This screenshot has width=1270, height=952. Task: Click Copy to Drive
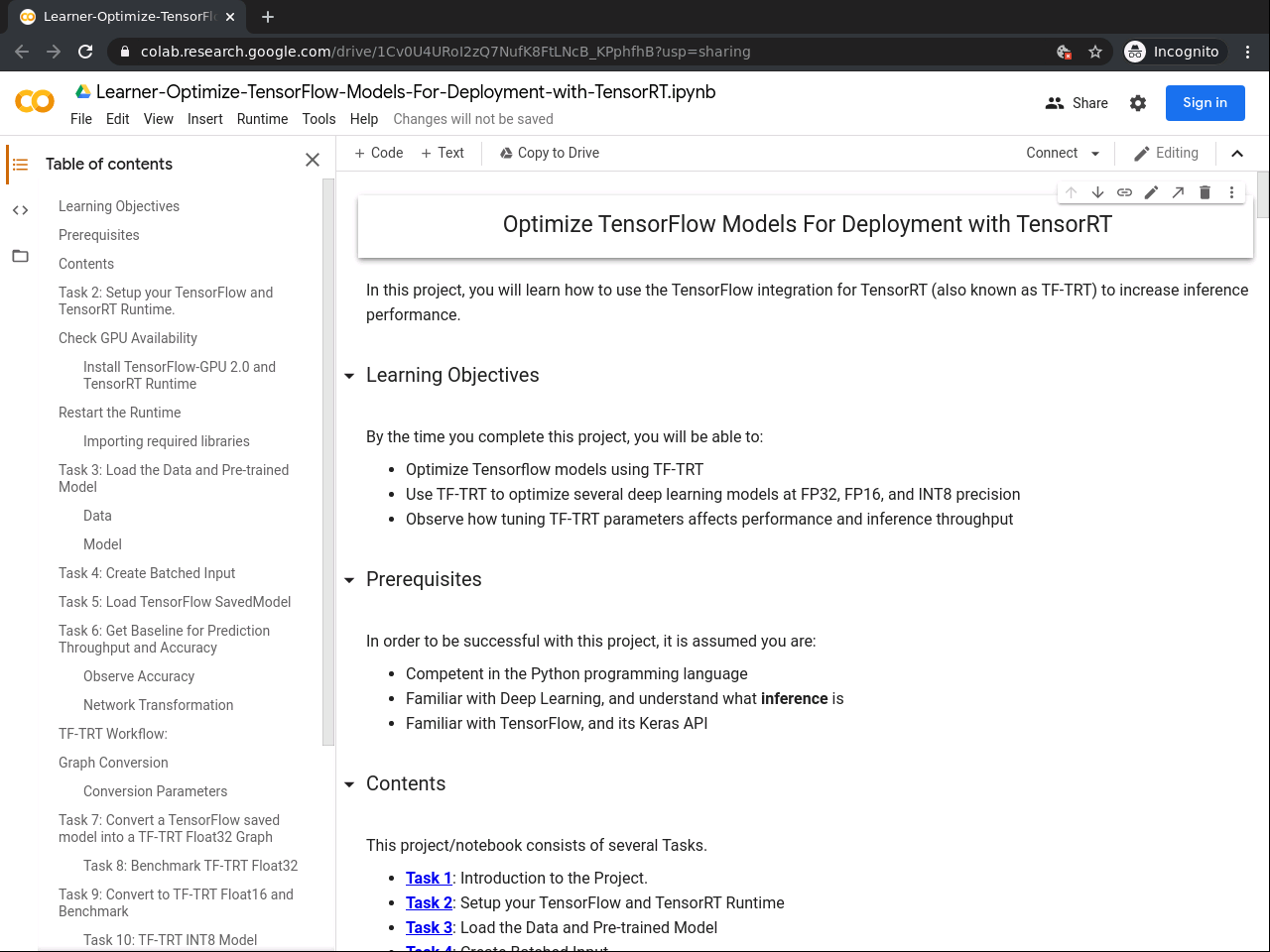(x=550, y=153)
